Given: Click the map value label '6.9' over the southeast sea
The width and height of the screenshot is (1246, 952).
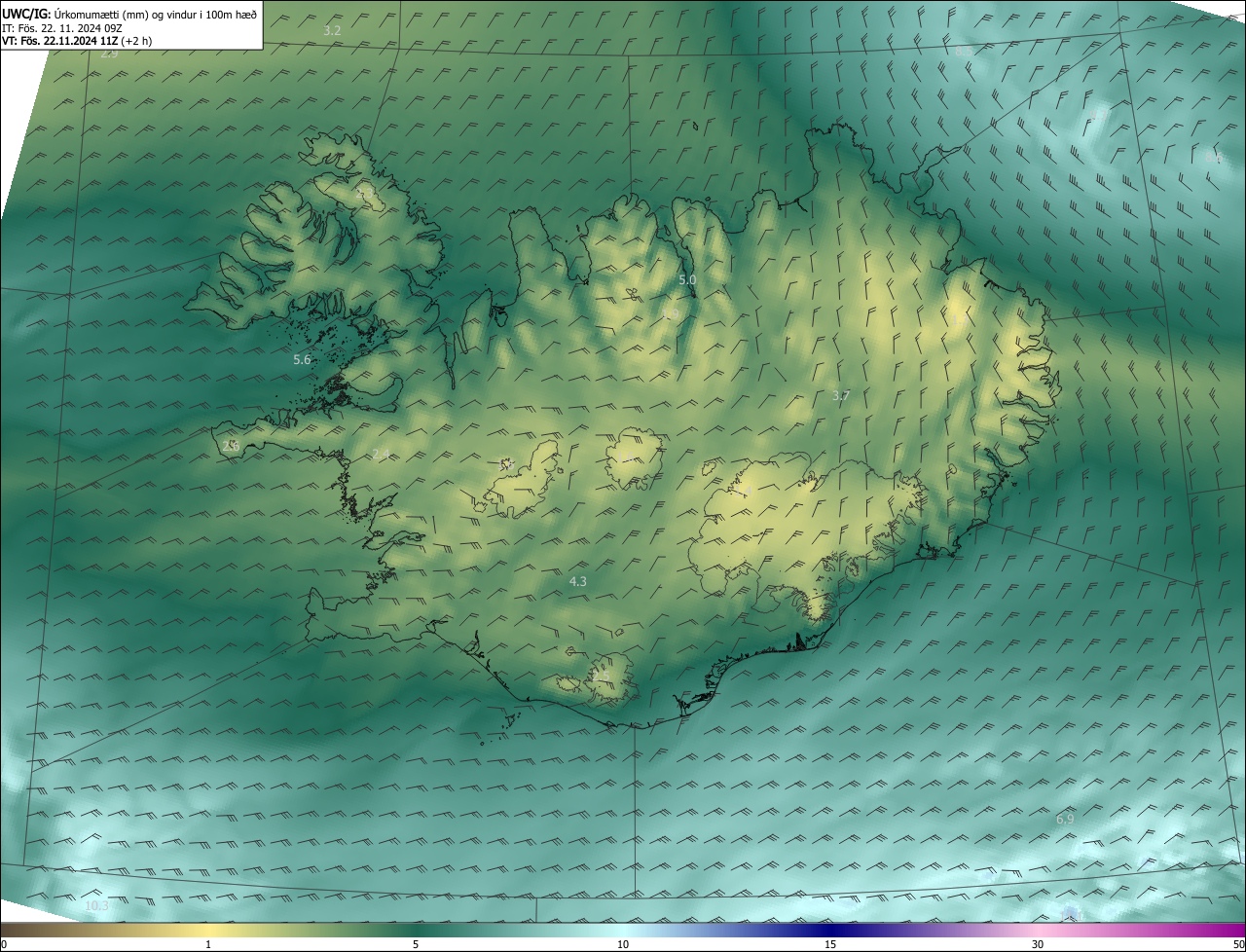Looking at the screenshot, I should tap(1065, 819).
